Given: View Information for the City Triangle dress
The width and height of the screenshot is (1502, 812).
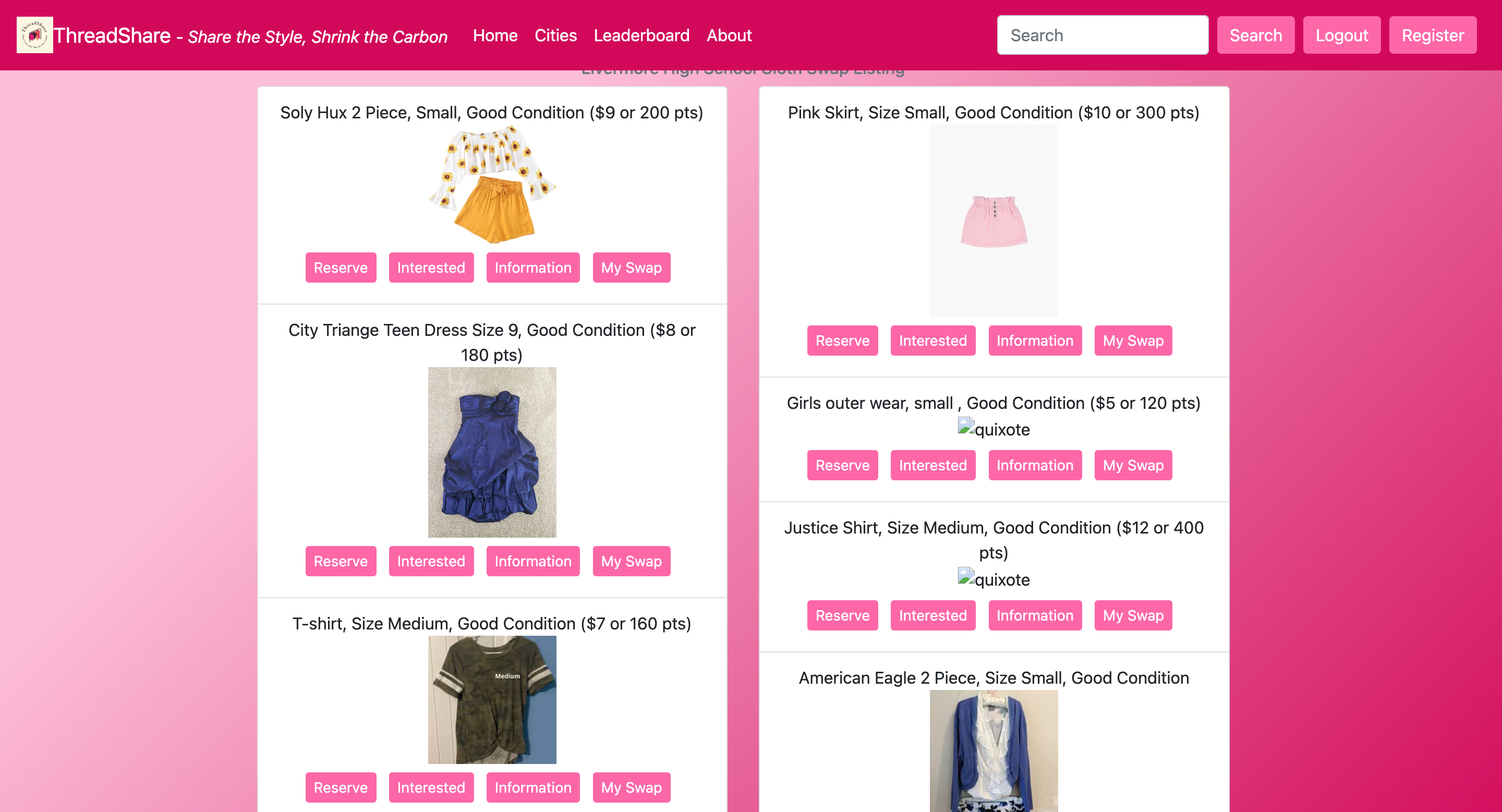Looking at the screenshot, I should click(x=532, y=561).
